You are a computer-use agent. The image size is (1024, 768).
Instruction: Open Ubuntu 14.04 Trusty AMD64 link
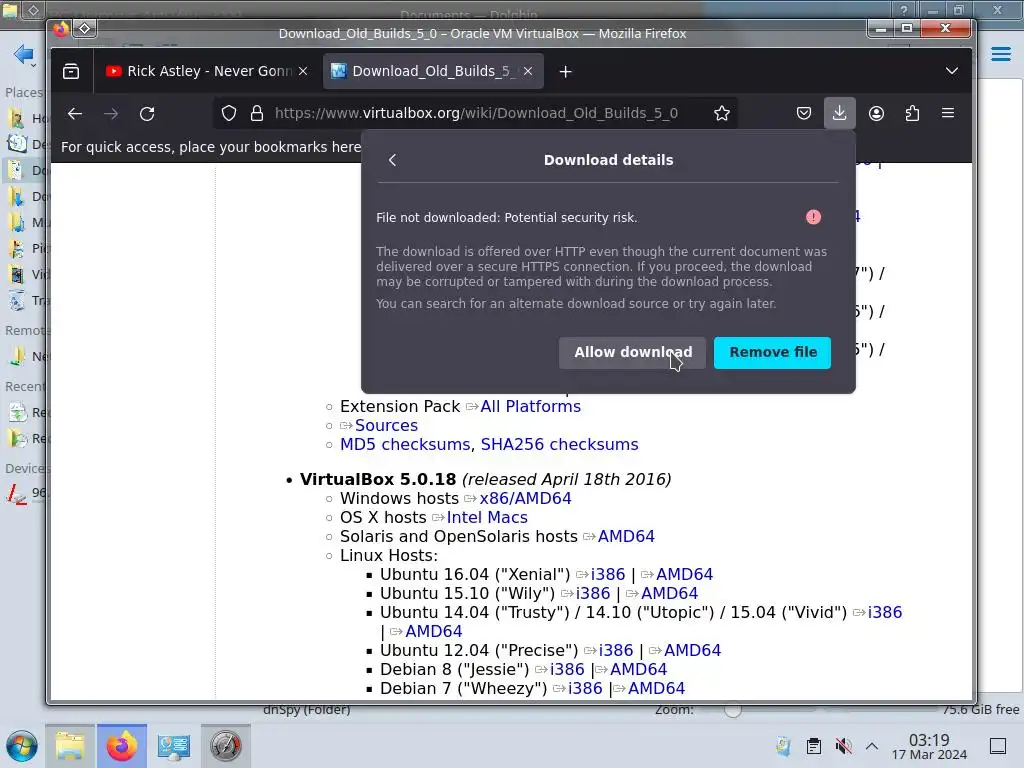(434, 632)
